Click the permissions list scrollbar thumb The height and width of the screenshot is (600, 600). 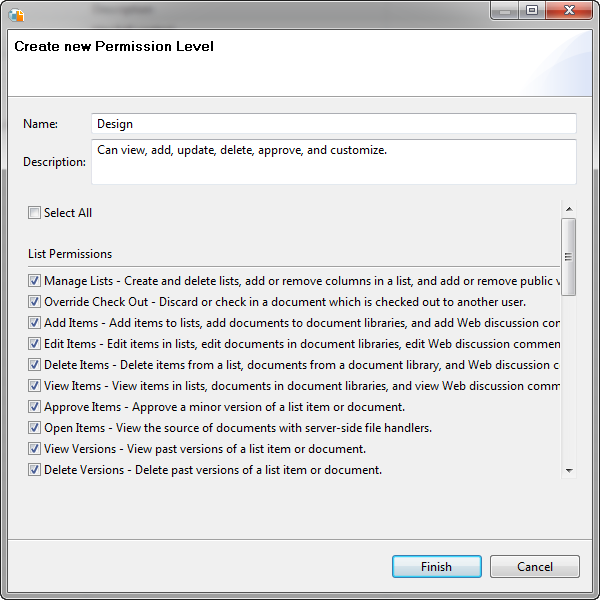coord(568,256)
